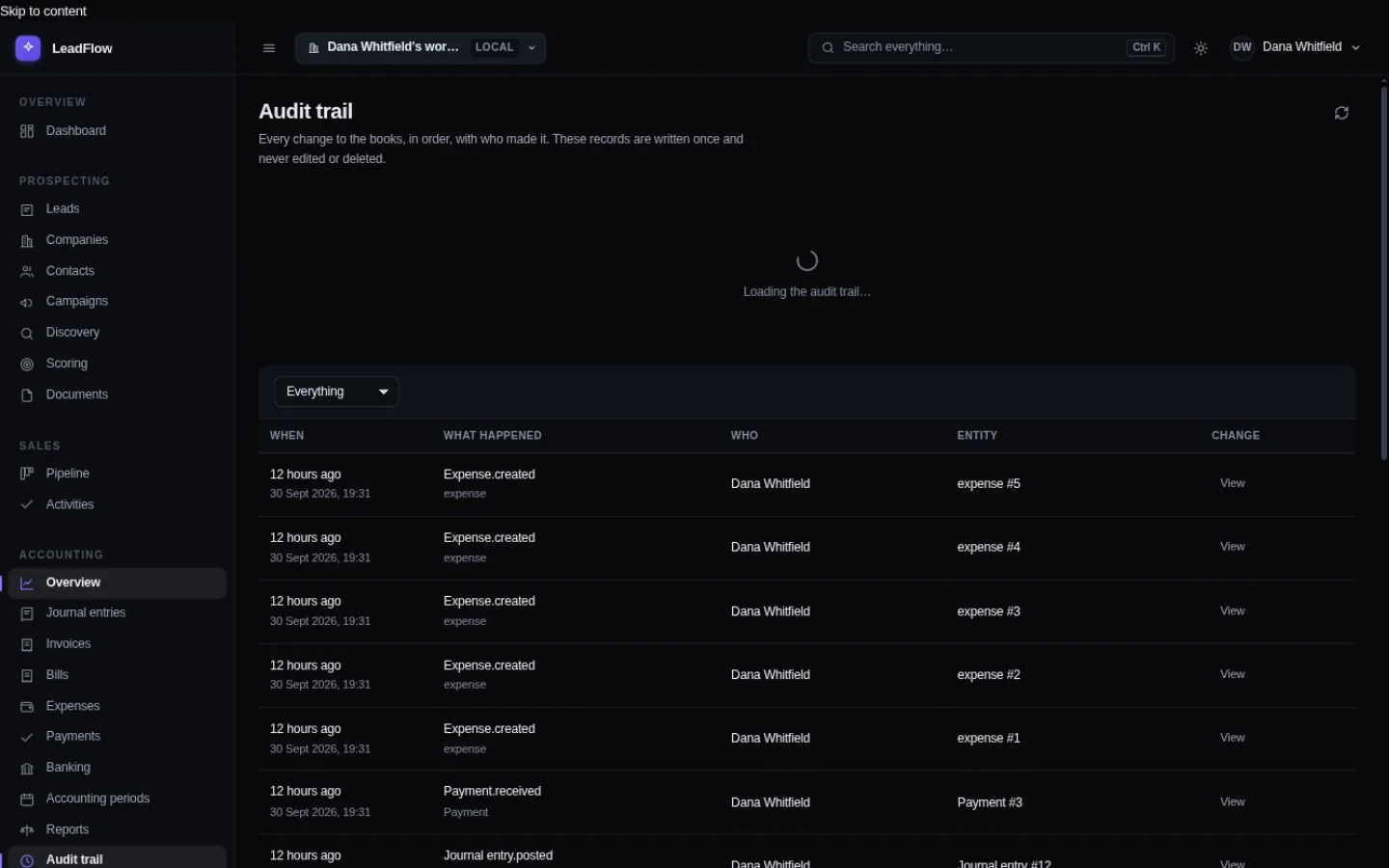Click the Payment.received event text
This screenshot has width=1389, height=868.
[492, 792]
